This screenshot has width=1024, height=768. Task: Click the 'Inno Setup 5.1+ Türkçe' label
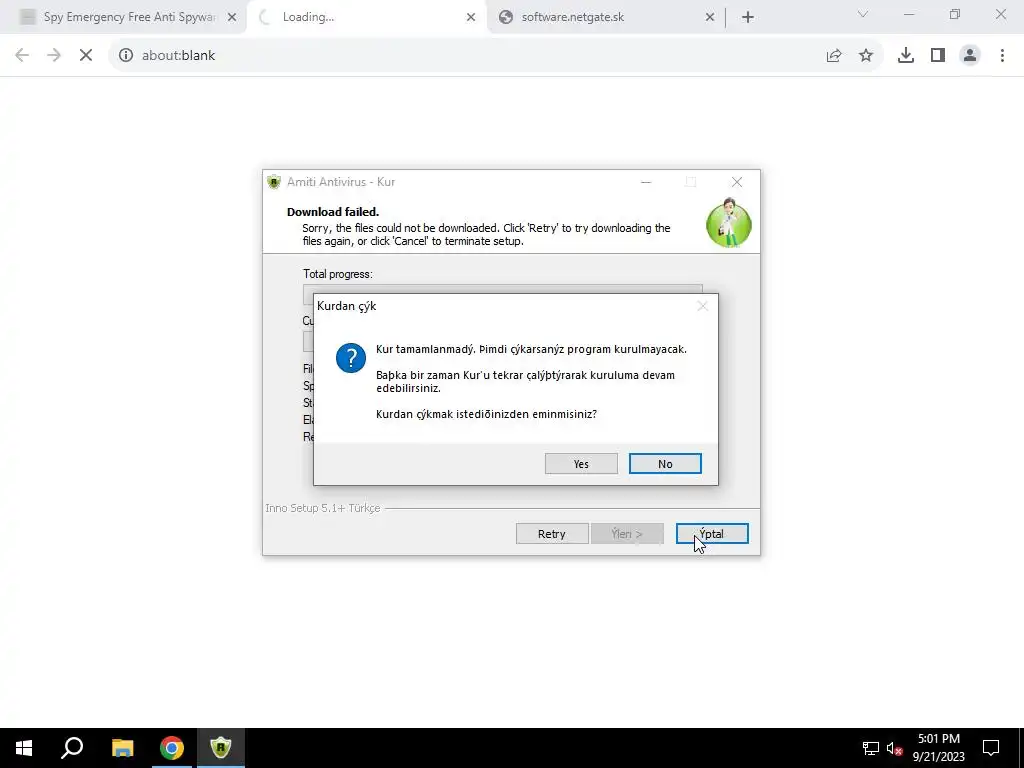tap(323, 508)
